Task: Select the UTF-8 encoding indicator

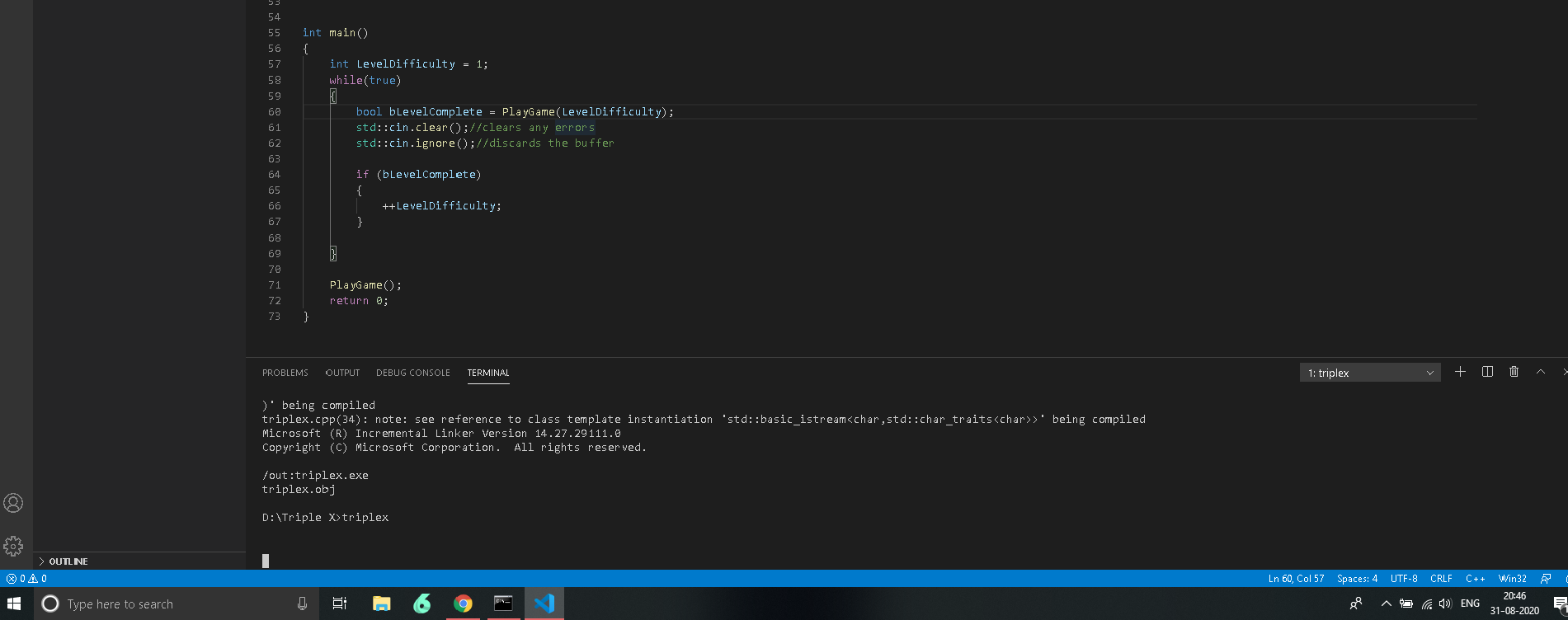Action: click(1404, 579)
